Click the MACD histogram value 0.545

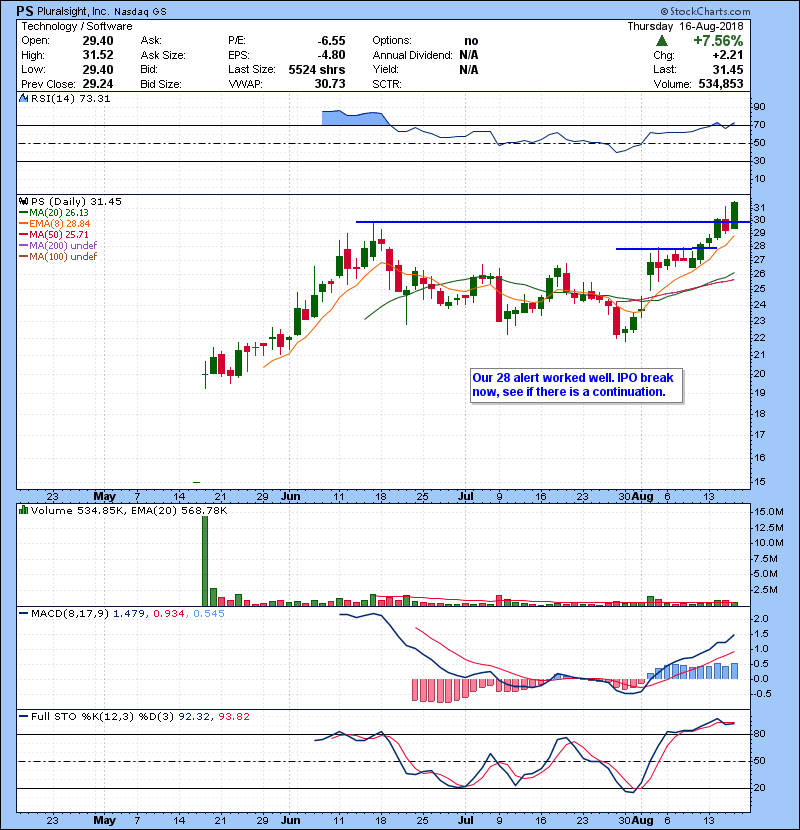tap(209, 614)
